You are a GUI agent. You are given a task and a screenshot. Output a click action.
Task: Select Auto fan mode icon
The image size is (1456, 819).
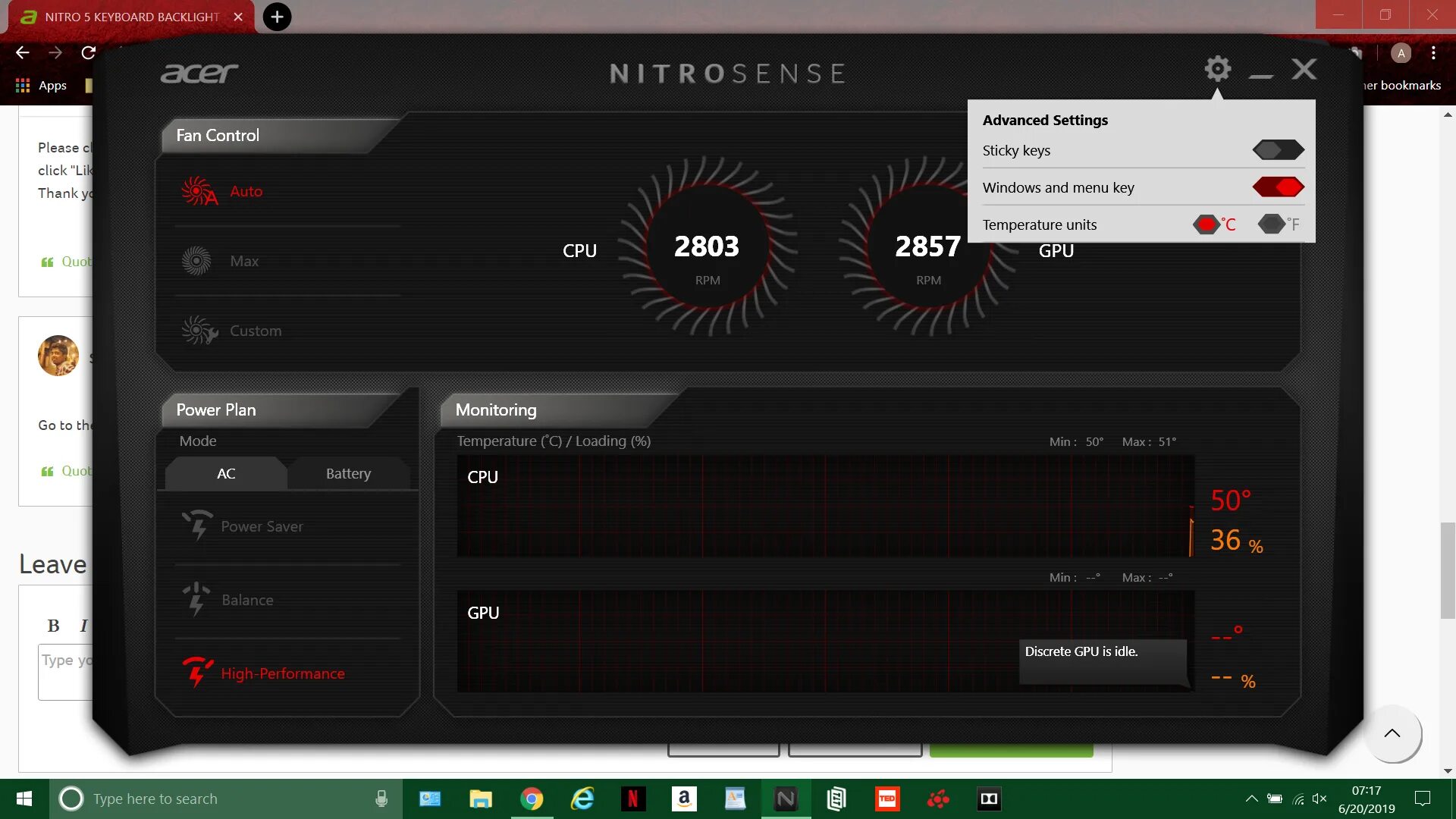click(199, 191)
